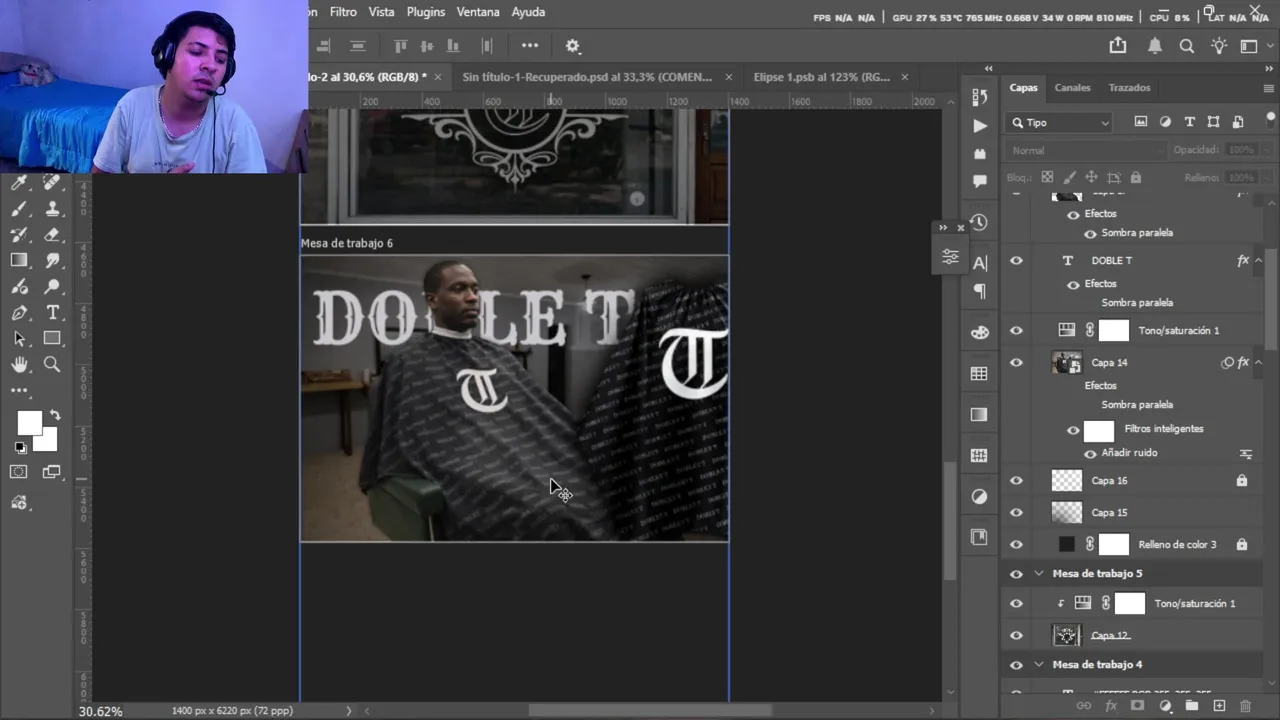The height and width of the screenshot is (720, 1280).
Task: Select the Hand tool
Action: 19,365
